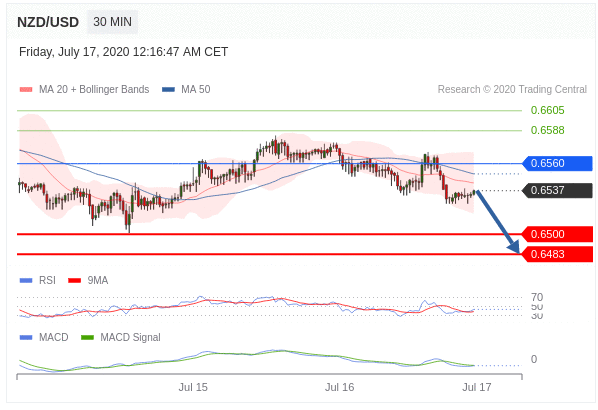Select the red 0.6500 support tag
The width and height of the screenshot is (598, 410).
click(557, 234)
